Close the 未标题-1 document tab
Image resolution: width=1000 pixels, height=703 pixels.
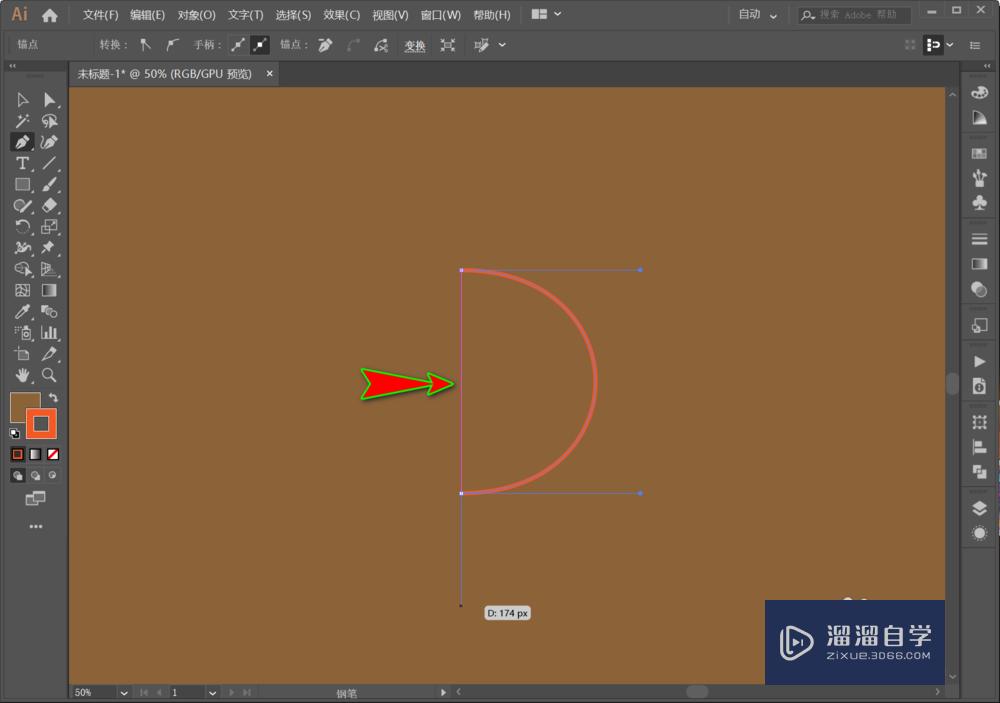tap(270, 73)
